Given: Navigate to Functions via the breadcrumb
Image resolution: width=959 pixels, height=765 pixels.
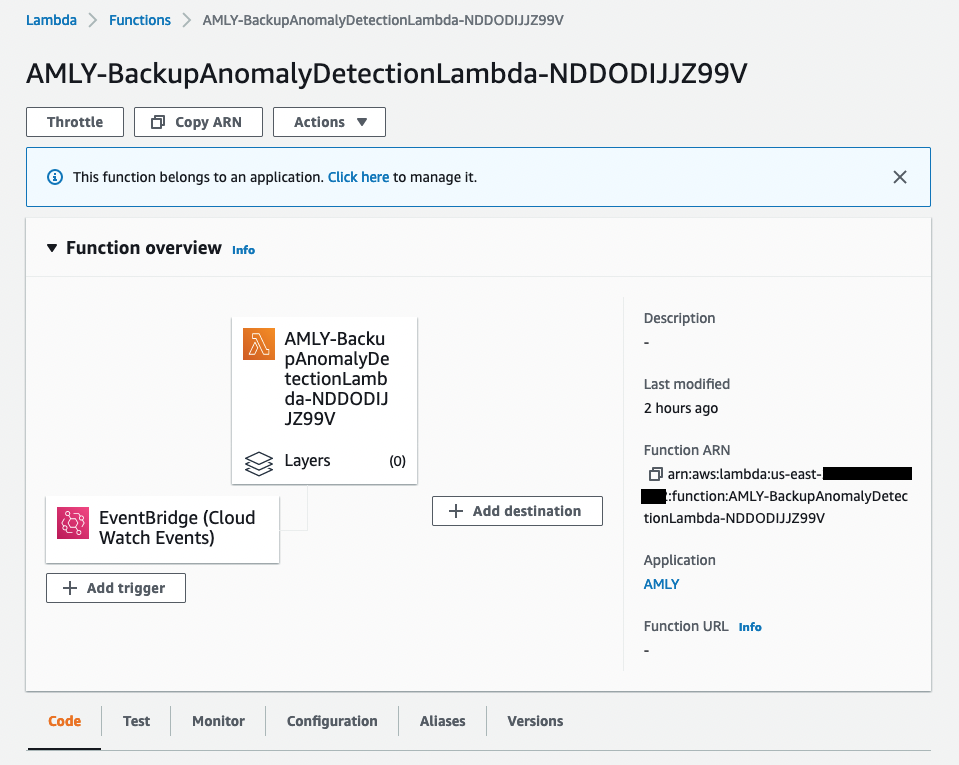Looking at the screenshot, I should 139,19.
